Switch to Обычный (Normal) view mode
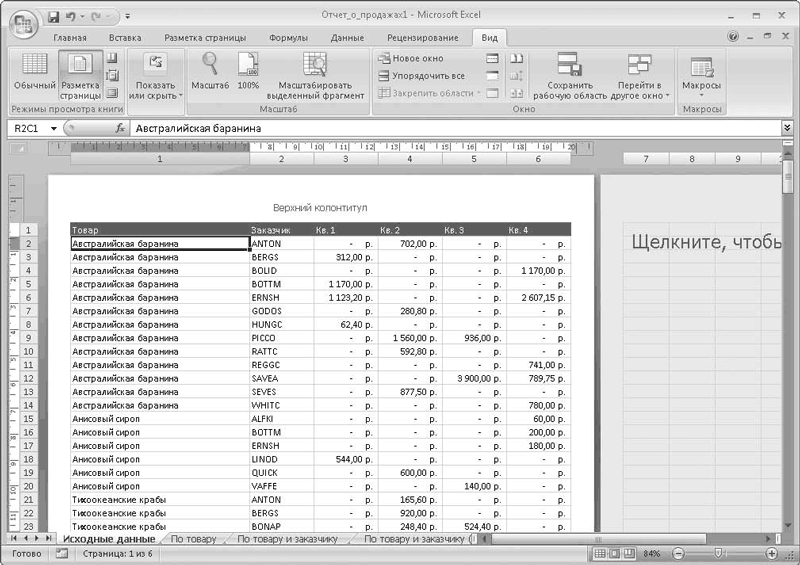 pos(35,73)
